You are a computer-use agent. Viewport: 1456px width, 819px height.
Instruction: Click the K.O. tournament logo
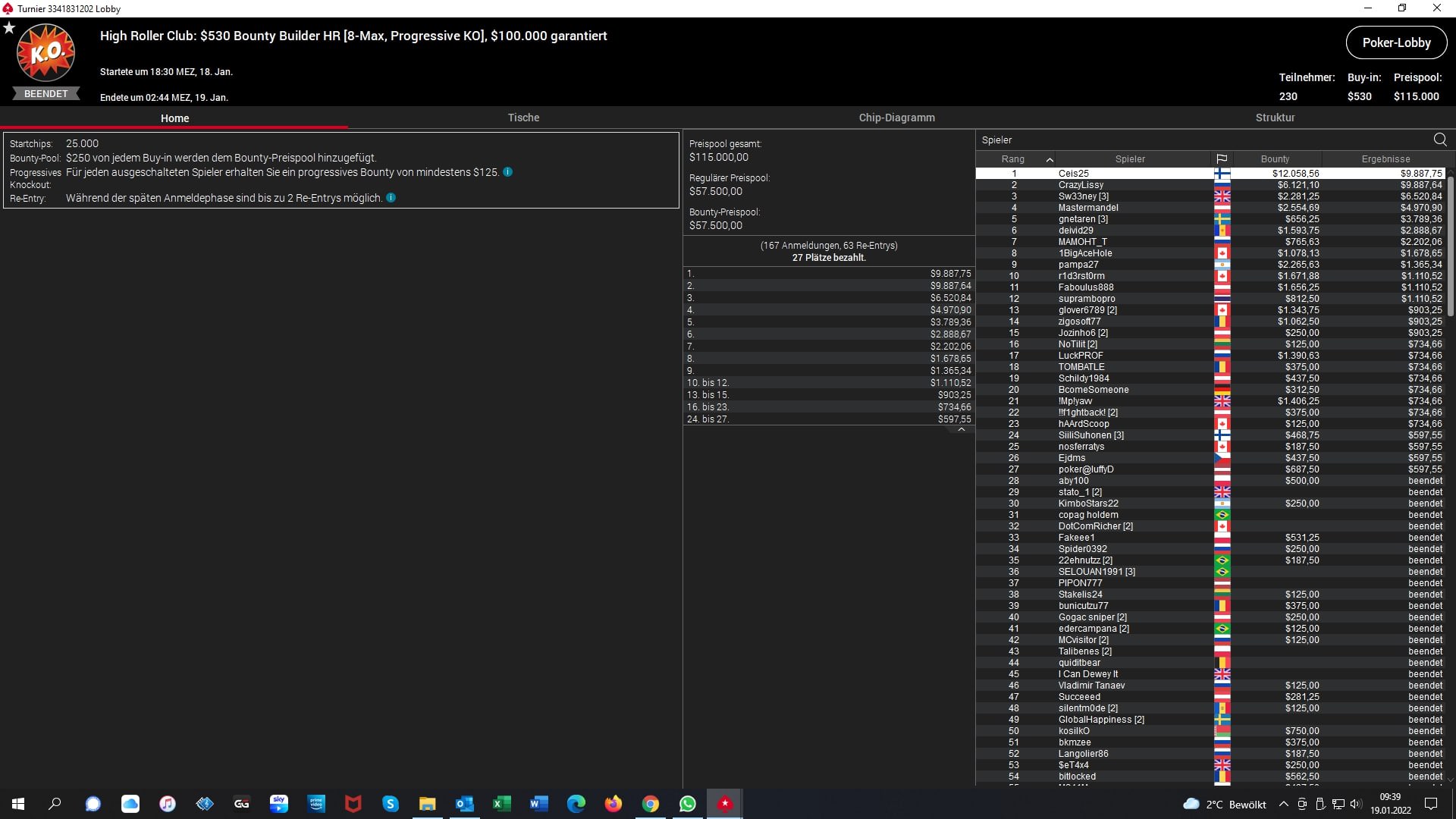pos(45,53)
